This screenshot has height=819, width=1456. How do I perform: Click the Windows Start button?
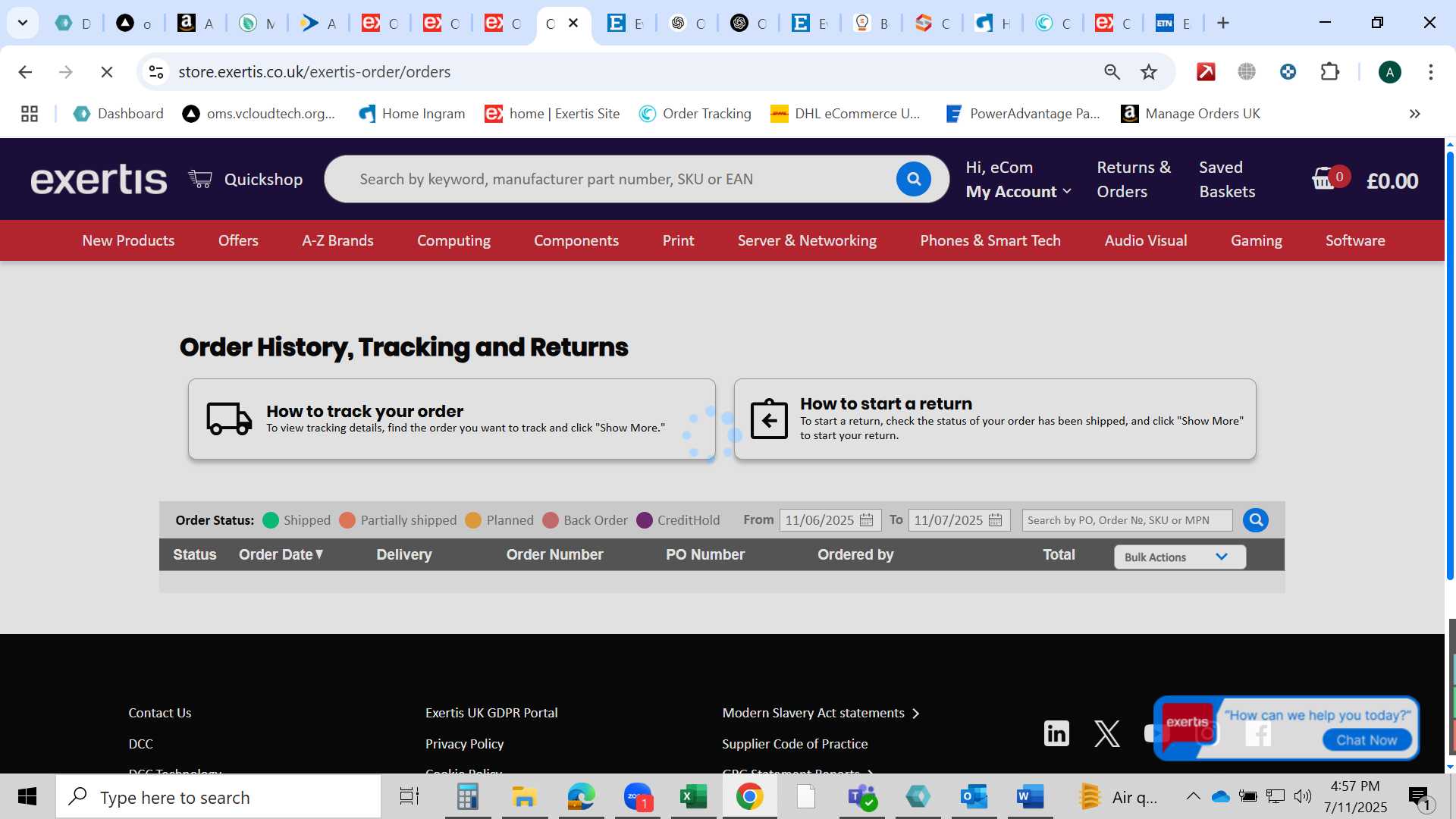(x=27, y=797)
